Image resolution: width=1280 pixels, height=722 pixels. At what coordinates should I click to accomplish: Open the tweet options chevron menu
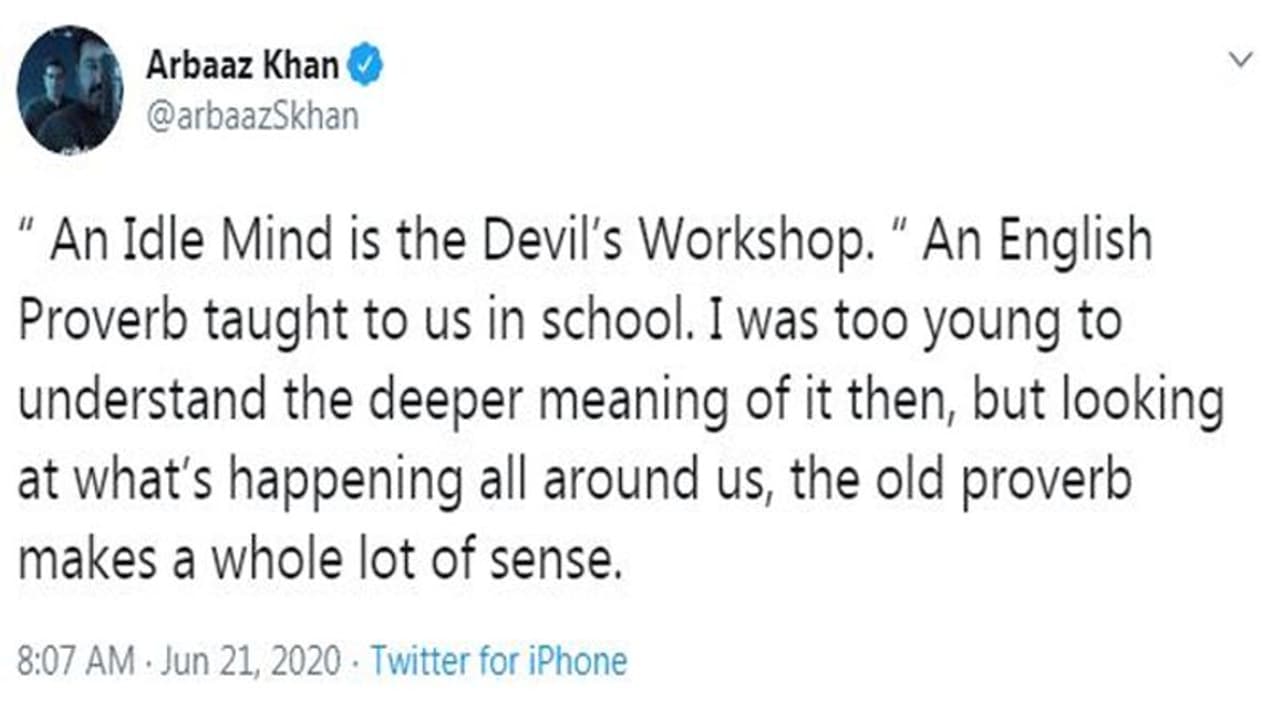pyautogui.click(x=1240, y=61)
